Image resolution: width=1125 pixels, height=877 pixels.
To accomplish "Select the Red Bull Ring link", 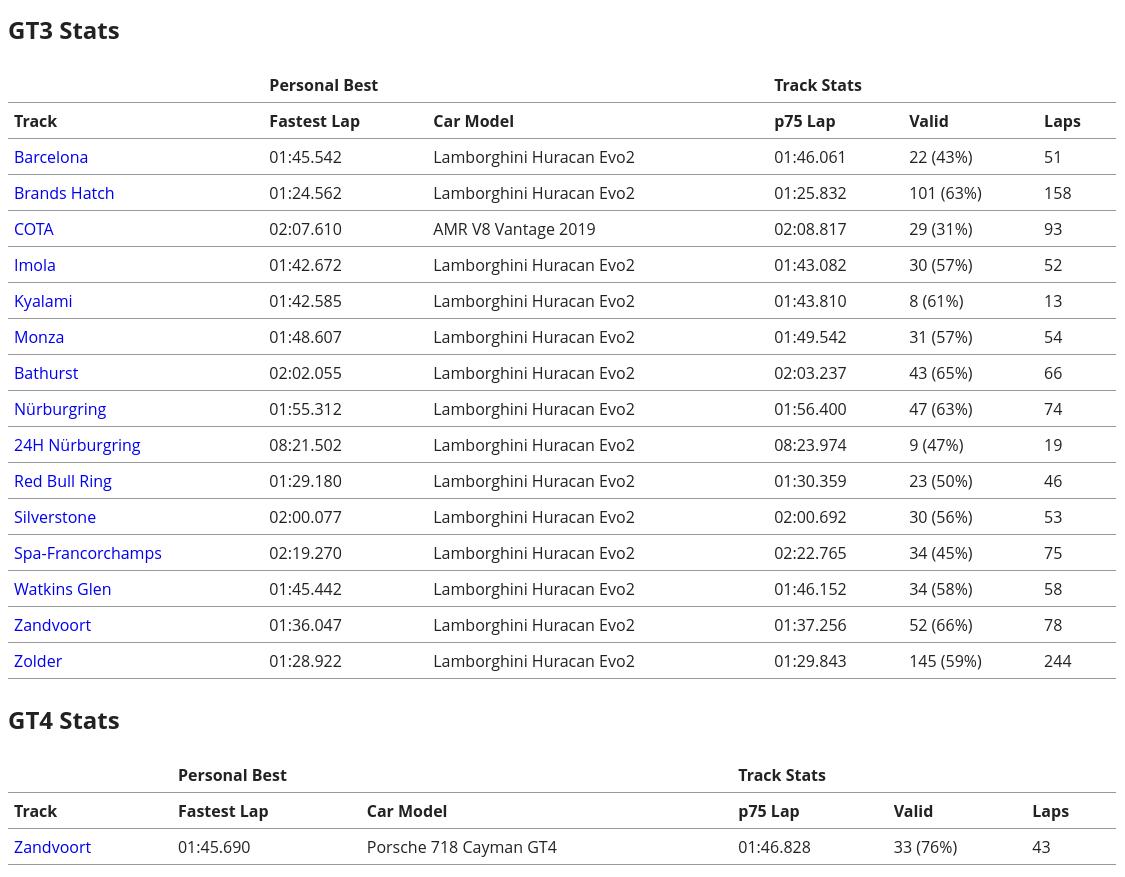I will [x=63, y=481].
